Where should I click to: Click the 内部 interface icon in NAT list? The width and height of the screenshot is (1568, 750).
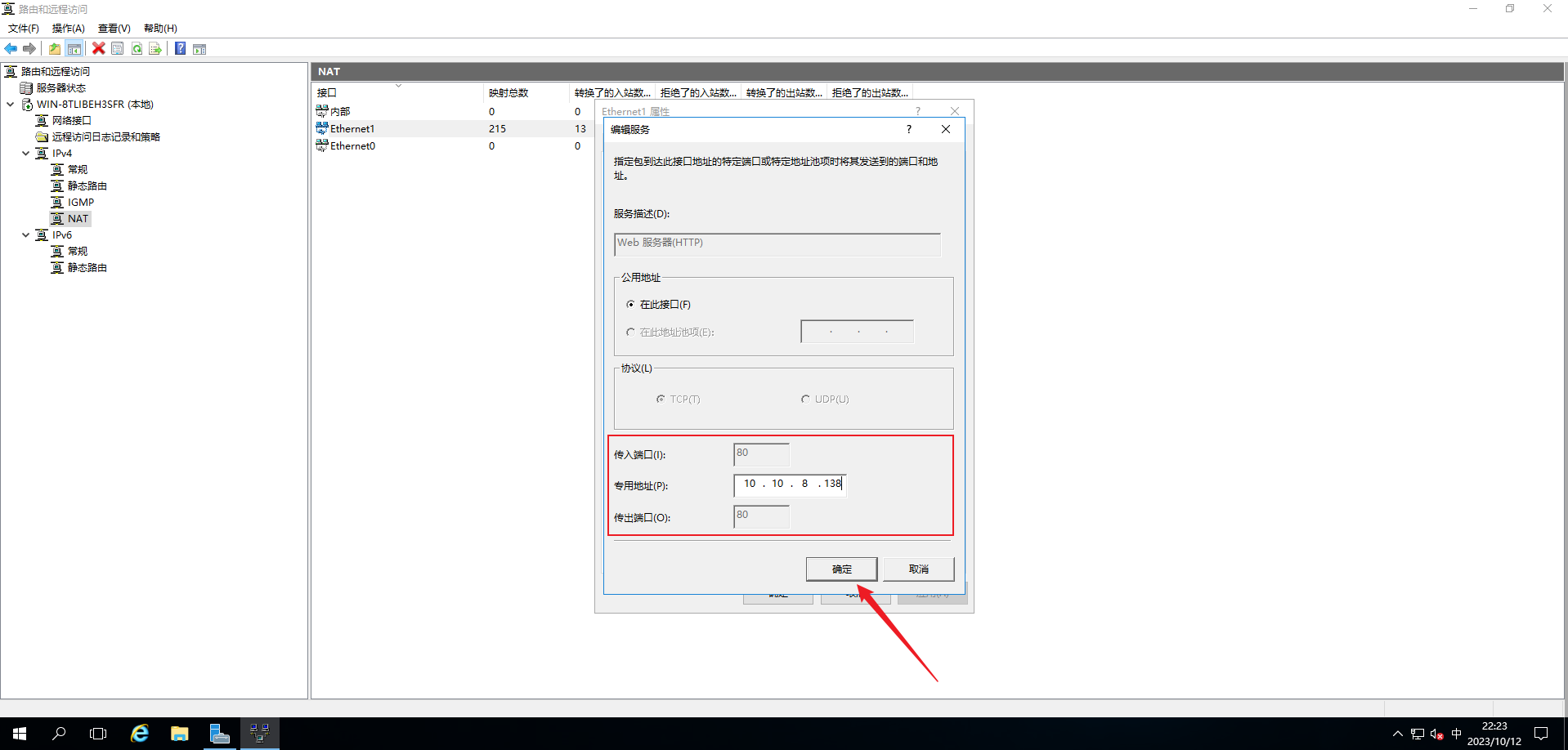pos(322,111)
